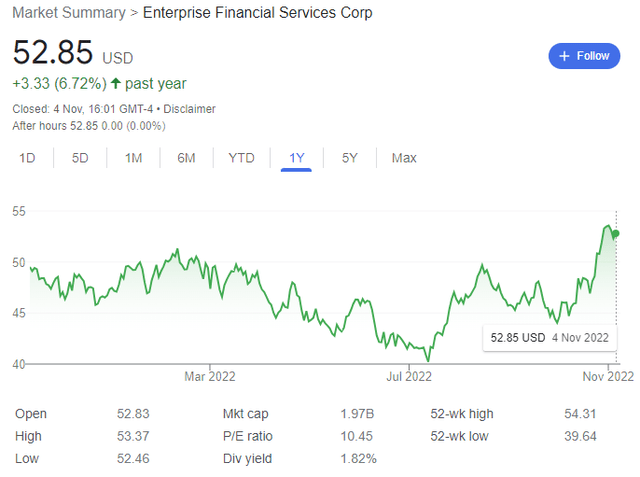The width and height of the screenshot is (640, 477).
Task: Switch to the 6M time range
Action: coord(186,158)
